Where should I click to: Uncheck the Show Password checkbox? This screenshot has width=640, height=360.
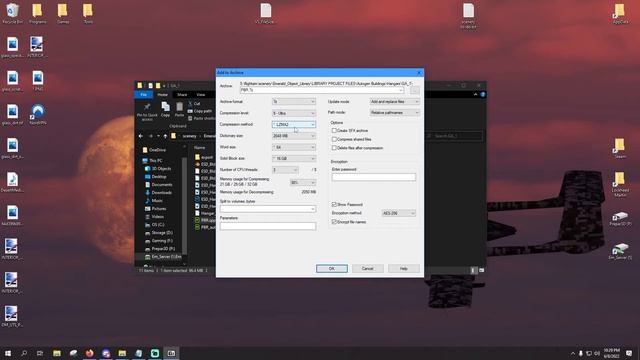pyautogui.click(x=334, y=204)
